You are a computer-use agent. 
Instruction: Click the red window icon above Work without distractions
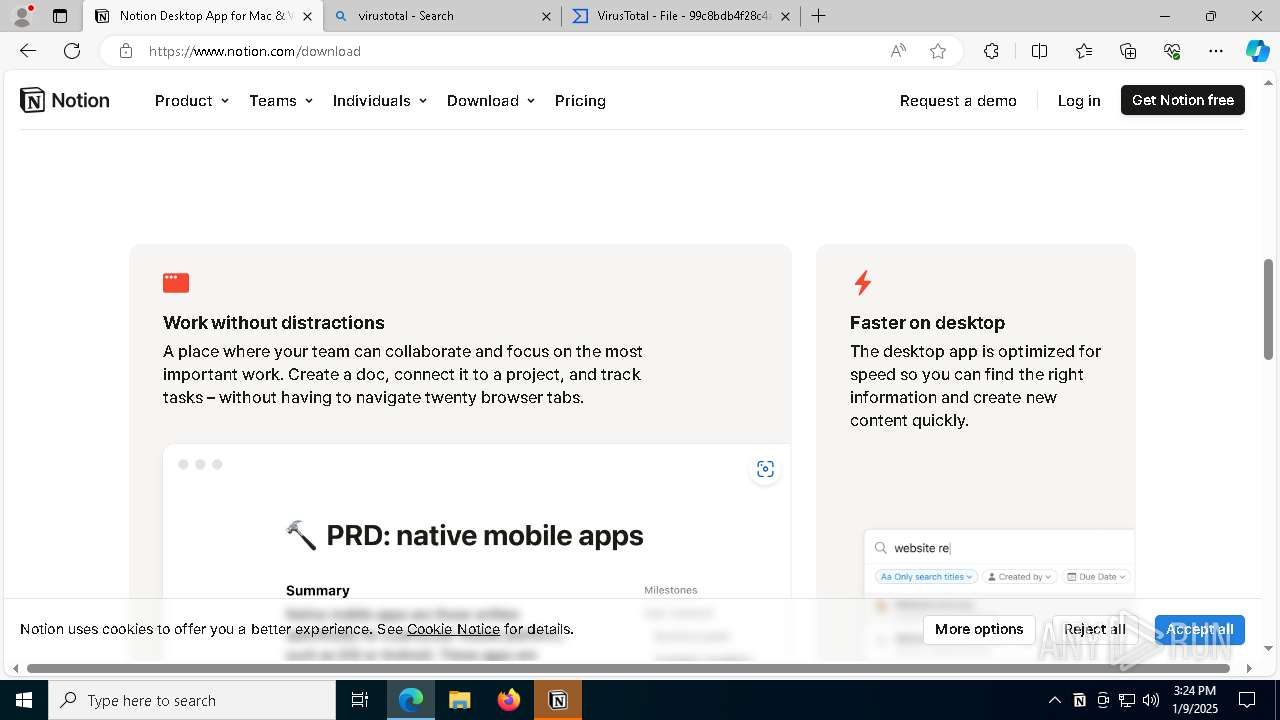176,283
